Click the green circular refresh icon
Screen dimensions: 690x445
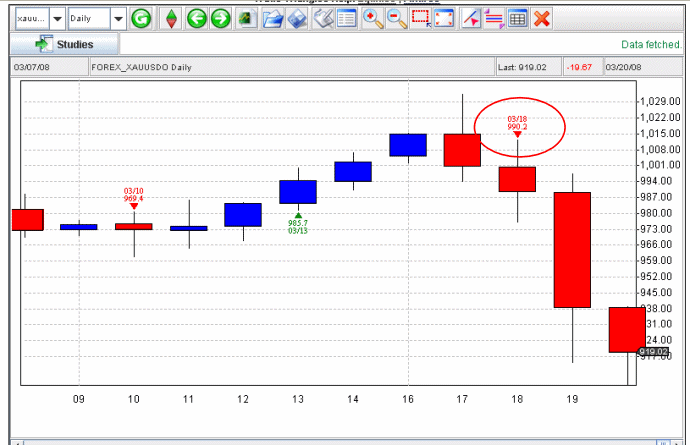142,18
